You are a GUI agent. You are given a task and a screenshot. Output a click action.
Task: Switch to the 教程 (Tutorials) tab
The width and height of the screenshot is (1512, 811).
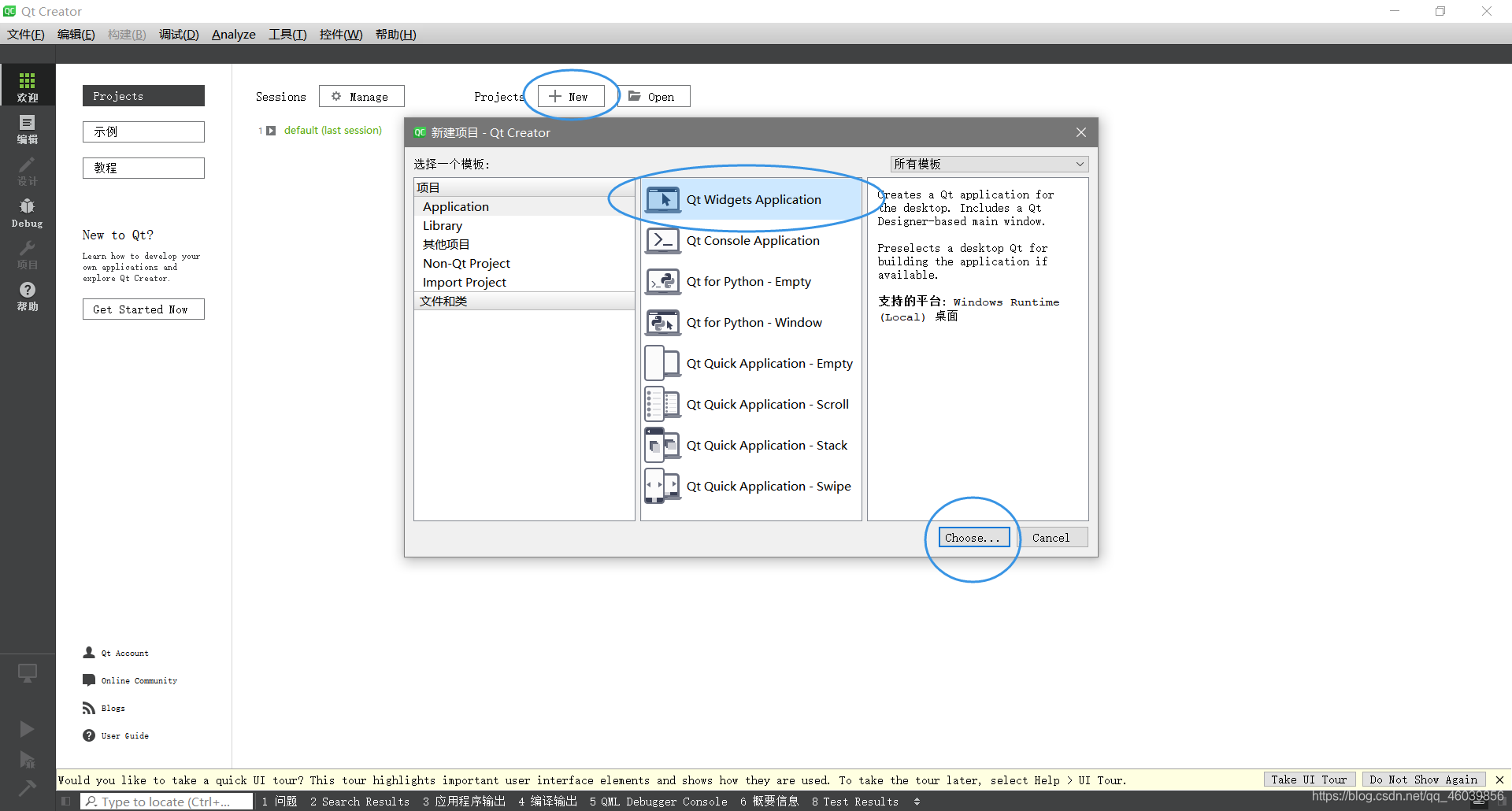(143, 168)
